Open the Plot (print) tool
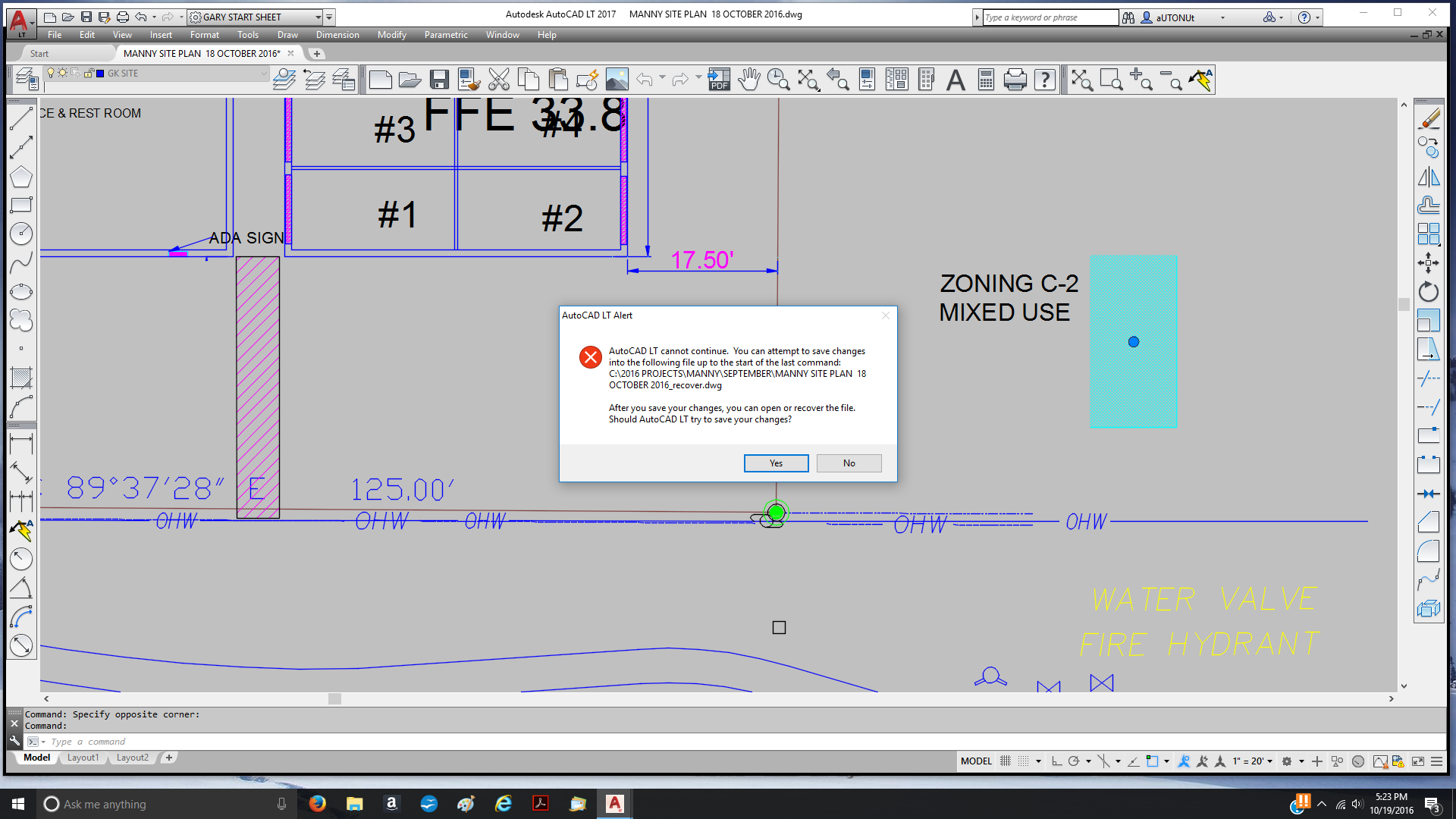This screenshot has height=819, width=1456. click(x=1015, y=79)
